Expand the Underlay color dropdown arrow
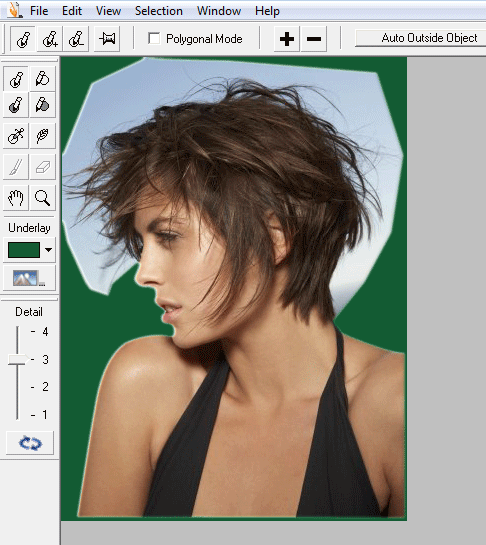 point(48,250)
